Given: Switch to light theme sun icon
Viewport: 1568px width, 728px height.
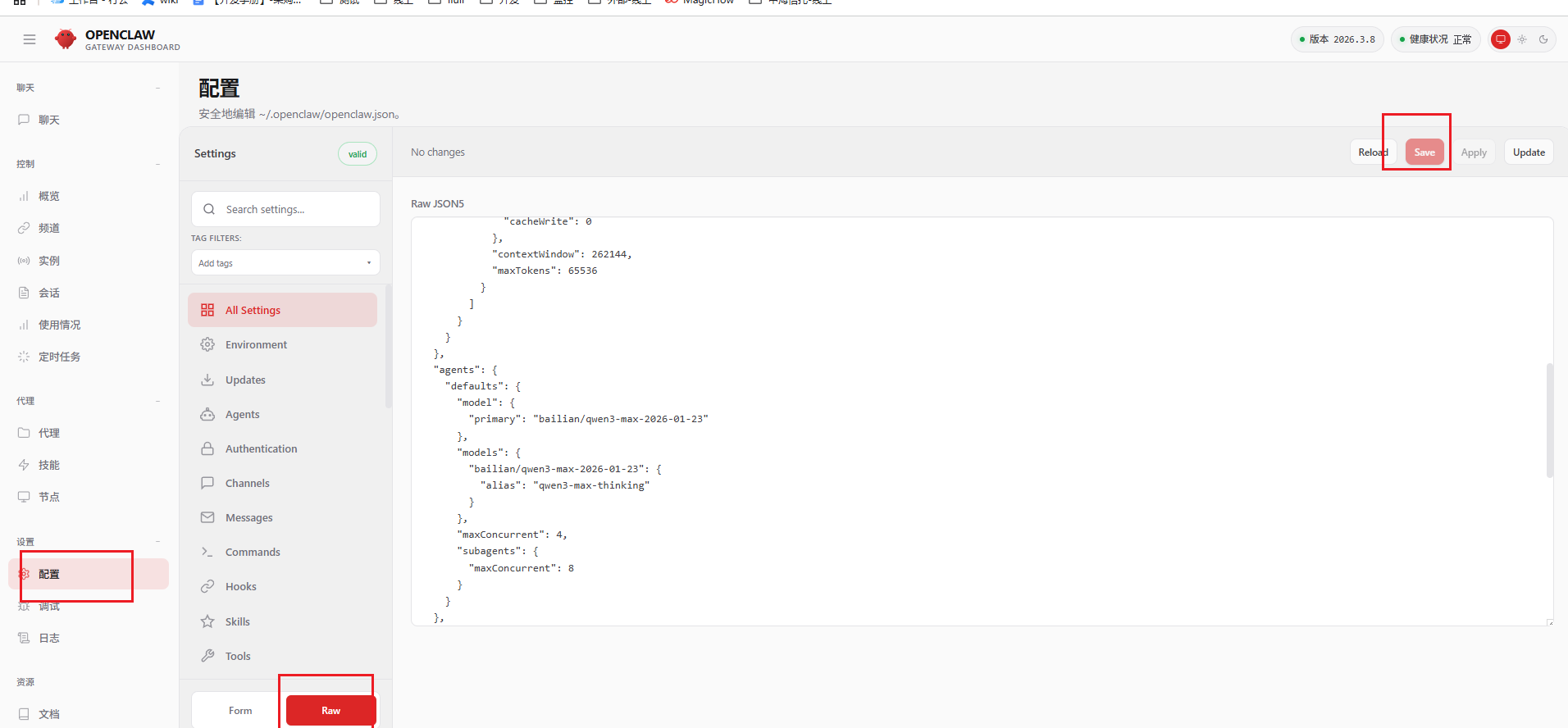Looking at the screenshot, I should coord(1522,39).
